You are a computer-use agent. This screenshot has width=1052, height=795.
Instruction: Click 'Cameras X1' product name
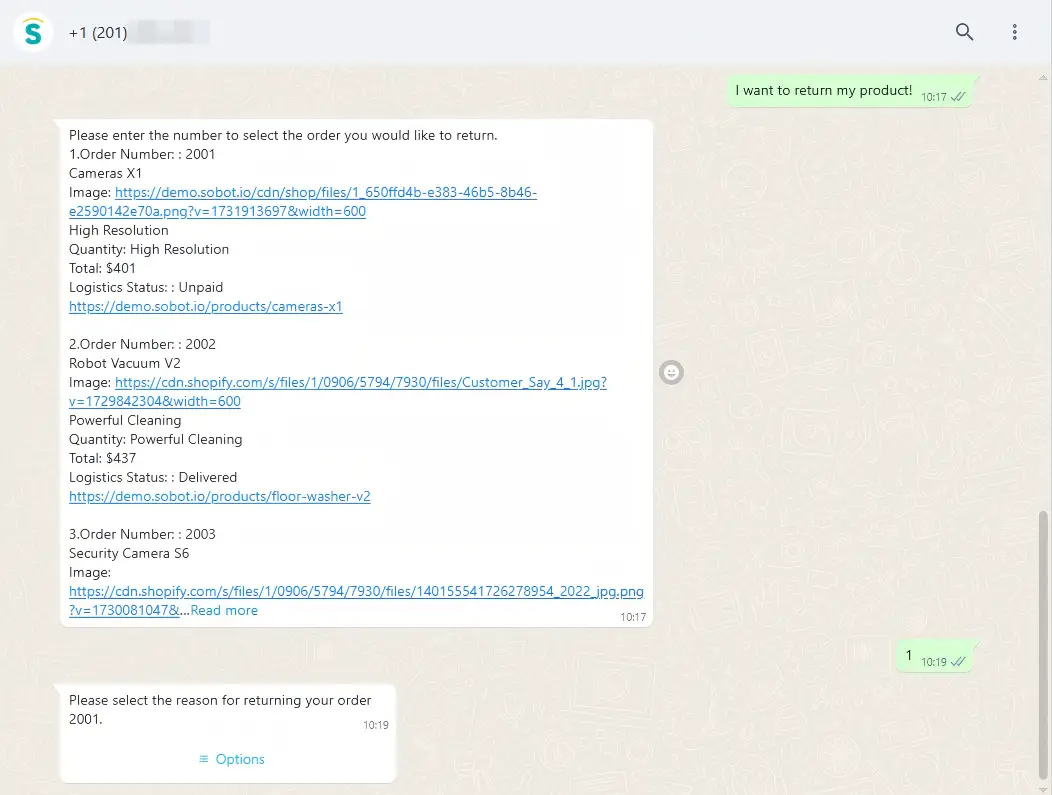coord(105,173)
